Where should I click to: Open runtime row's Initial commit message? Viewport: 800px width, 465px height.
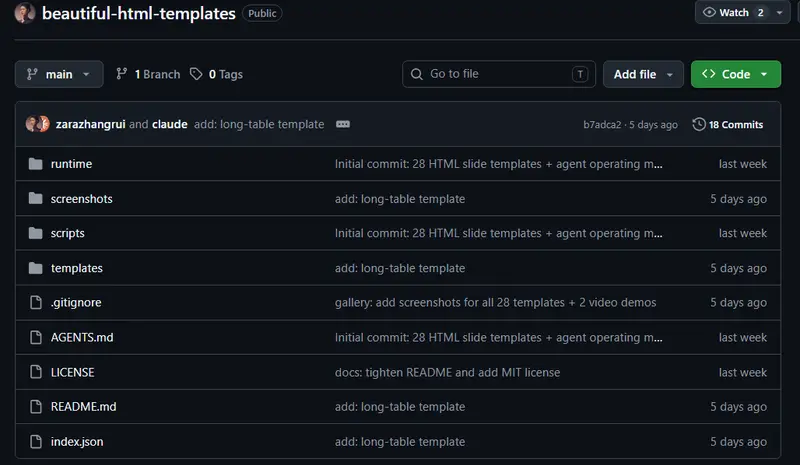pyautogui.click(x=498, y=164)
